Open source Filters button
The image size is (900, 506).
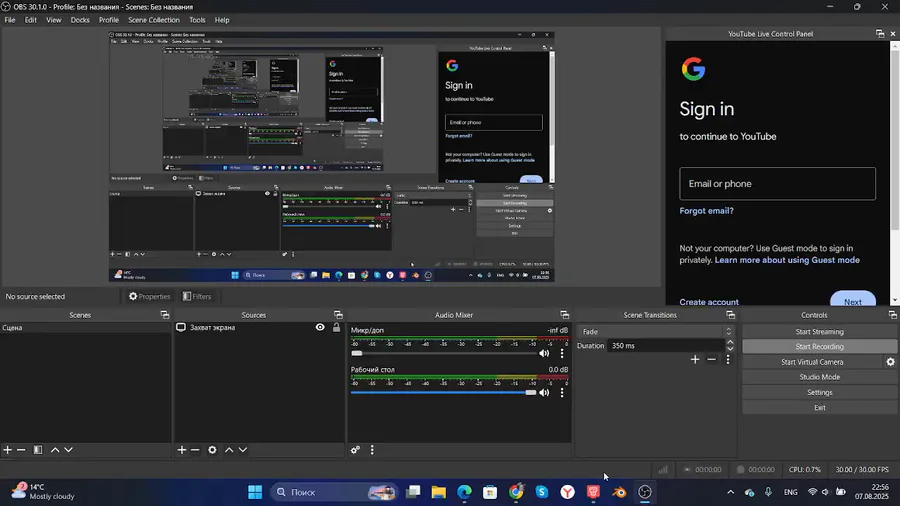pyautogui.click(x=197, y=297)
